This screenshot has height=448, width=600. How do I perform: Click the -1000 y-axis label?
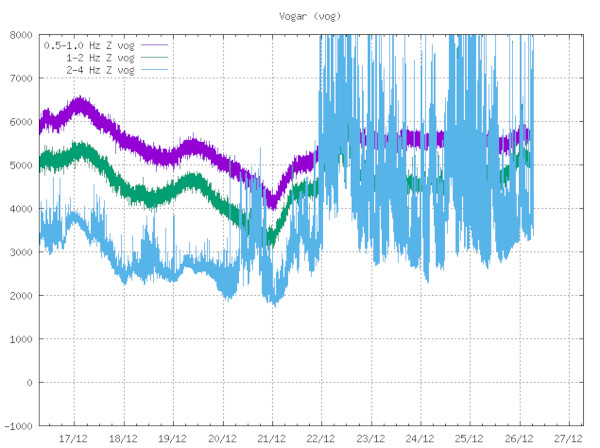[17, 426]
